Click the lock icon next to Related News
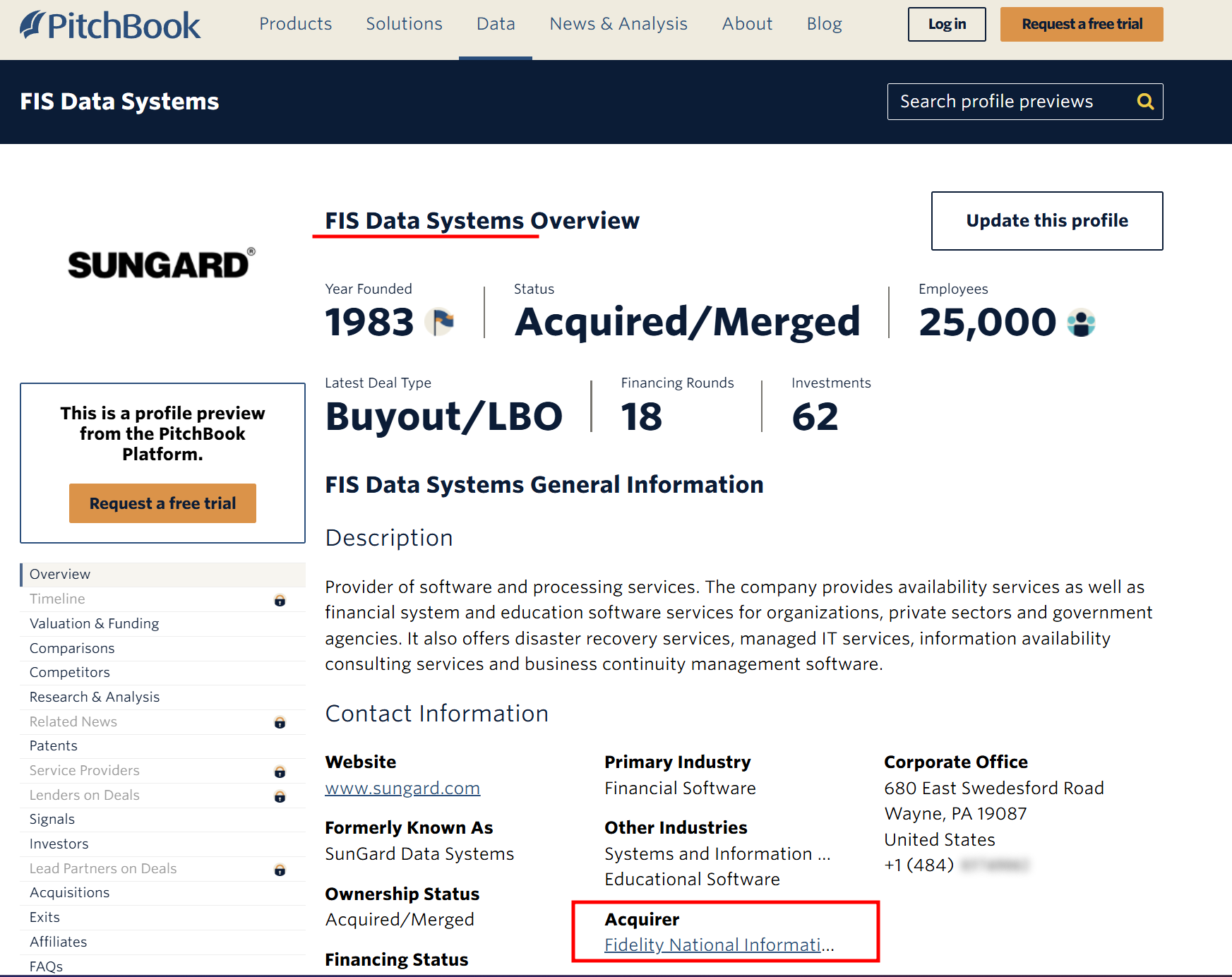Screen dimensions: 1232x977 280,722
